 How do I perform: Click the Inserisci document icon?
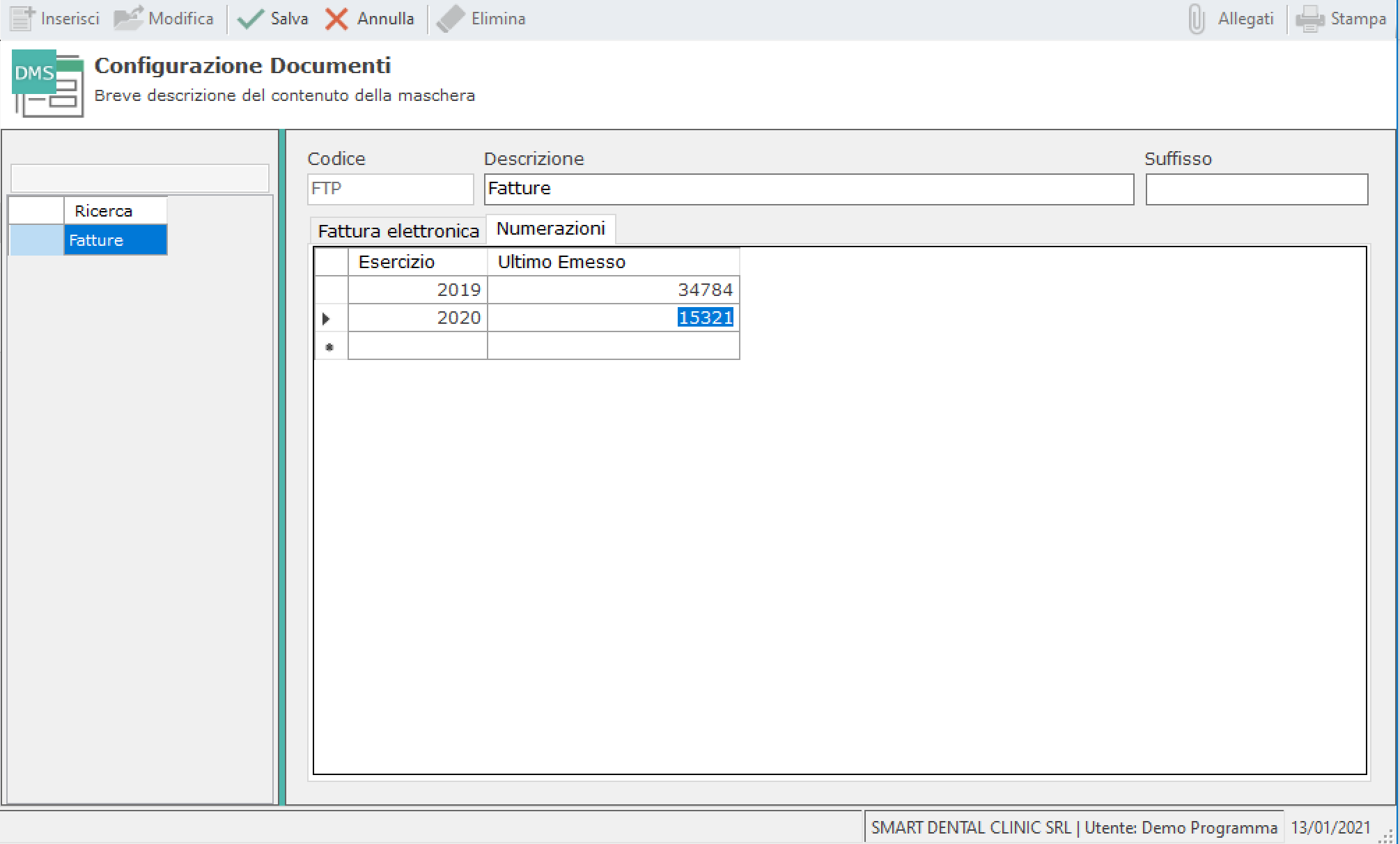pos(22,19)
